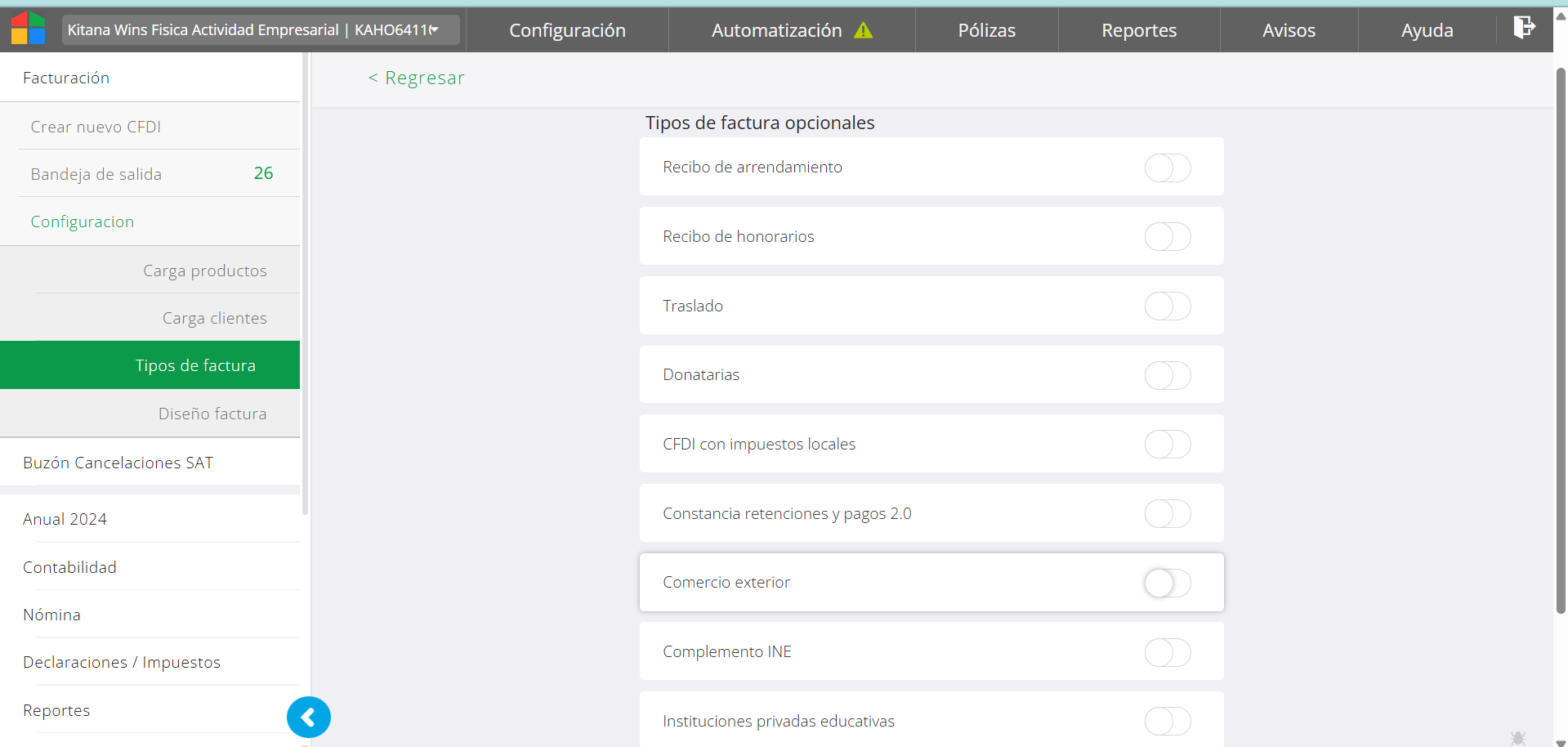Turn on Recibo de honorarios switch
1568x747 pixels.
click(1167, 237)
